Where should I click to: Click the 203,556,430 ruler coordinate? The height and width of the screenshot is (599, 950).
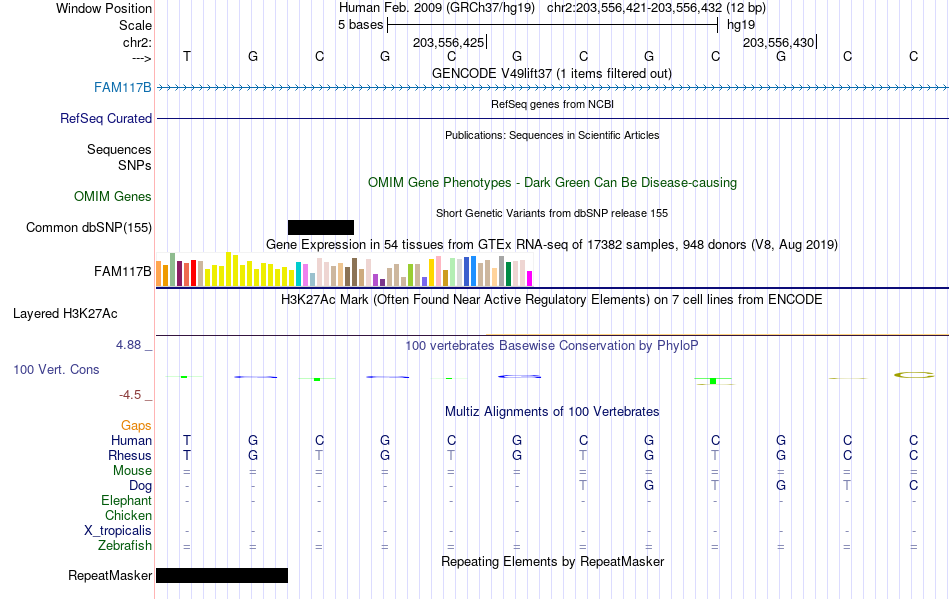click(779, 42)
